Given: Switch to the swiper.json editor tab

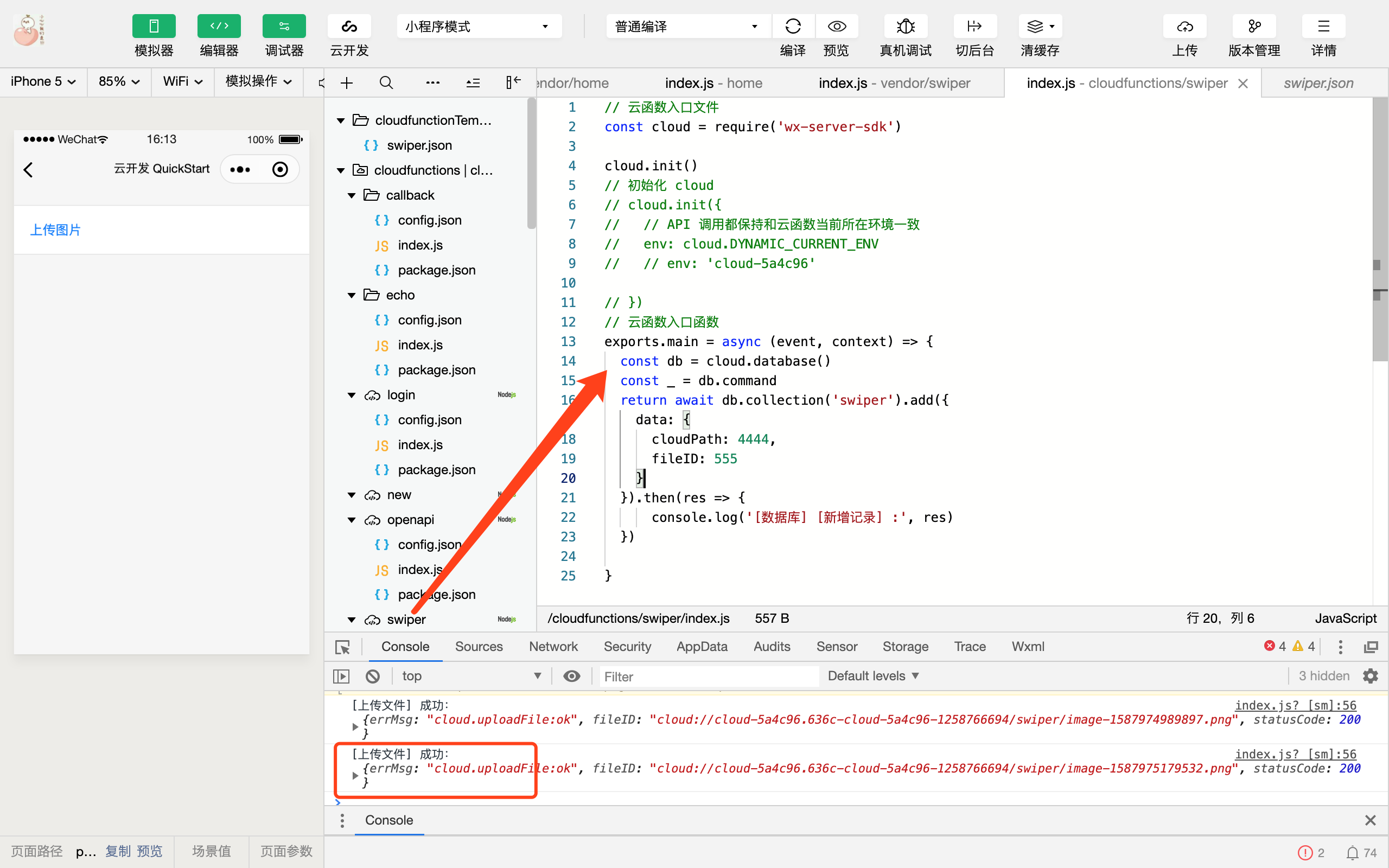Looking at the screenshot, I should click(1318, 83).
